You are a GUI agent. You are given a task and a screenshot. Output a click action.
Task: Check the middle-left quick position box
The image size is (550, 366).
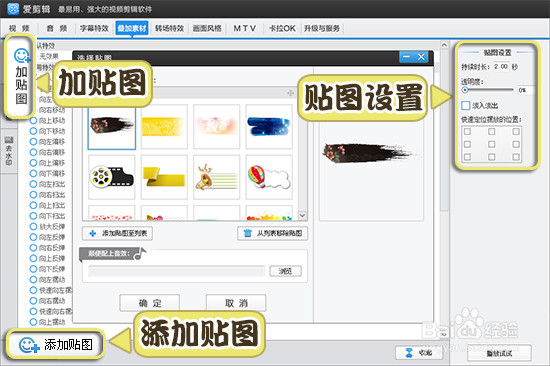tap(468, 144)
